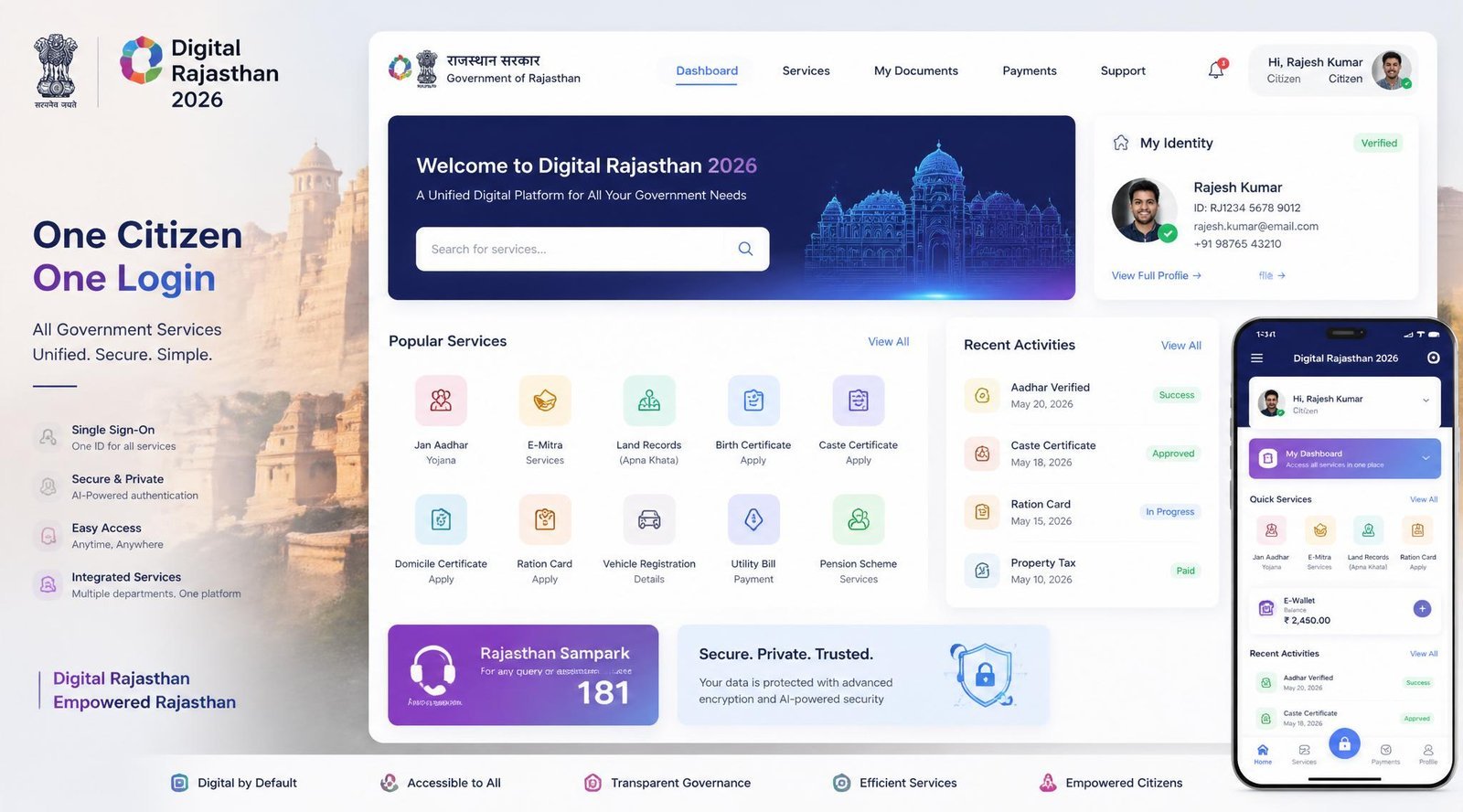The height and width of the screenshot is (812, 1463).
Task: Click the ID RJ1234 5678 9012 text
Action: coord(1246,208)
